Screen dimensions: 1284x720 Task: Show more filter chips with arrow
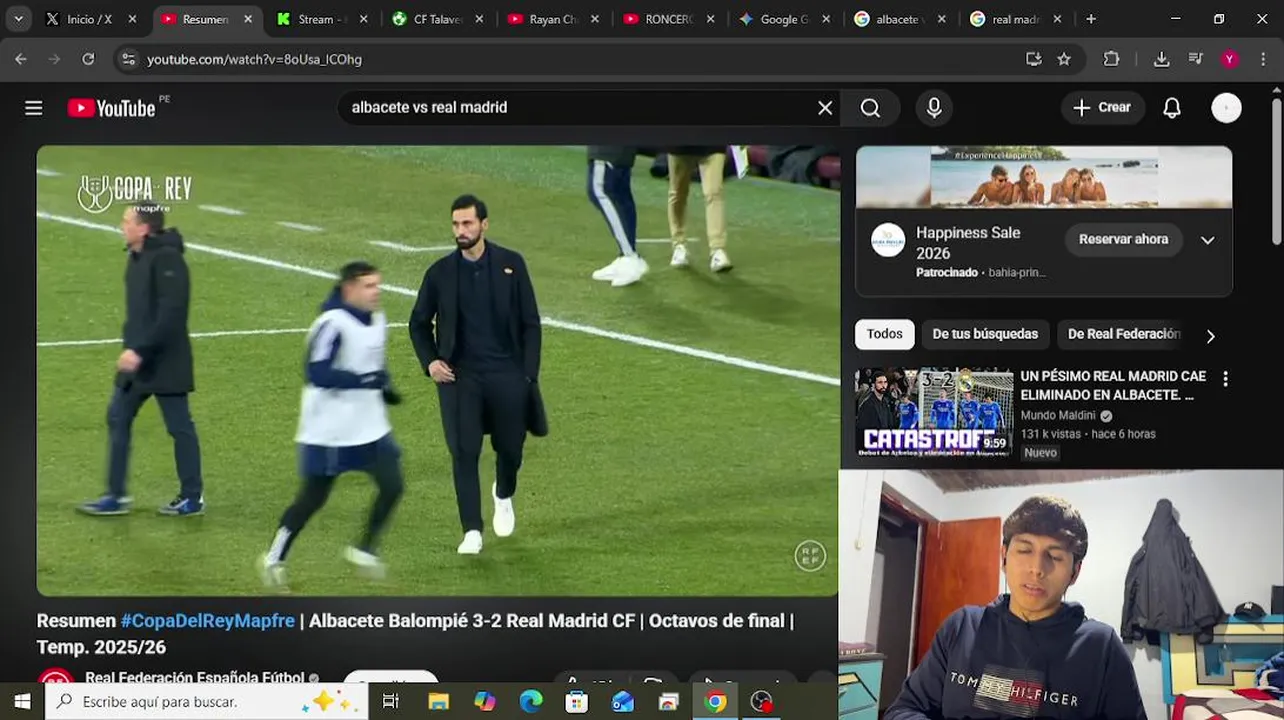(x=1210, y=336)
